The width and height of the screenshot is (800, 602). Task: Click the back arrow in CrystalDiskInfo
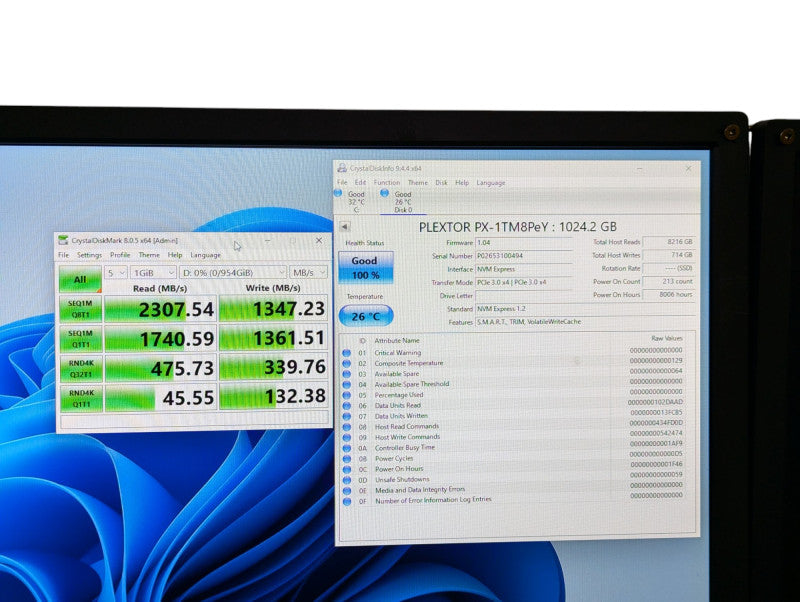(344, 227)
